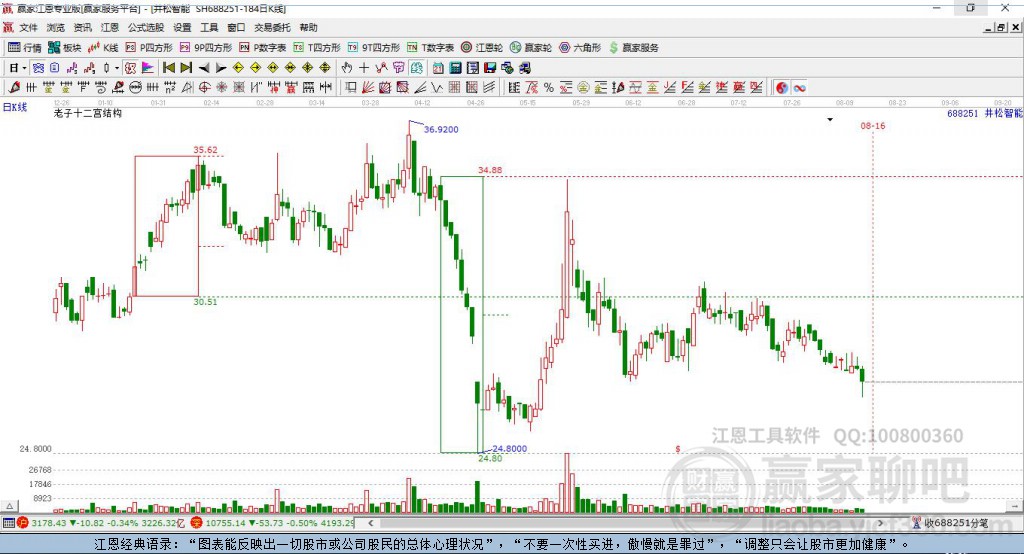Click the red dollar marker on chart

[678, 449]
